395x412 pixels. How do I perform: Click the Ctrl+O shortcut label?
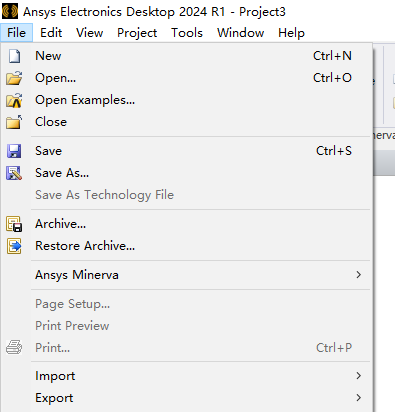coord(332,78)
